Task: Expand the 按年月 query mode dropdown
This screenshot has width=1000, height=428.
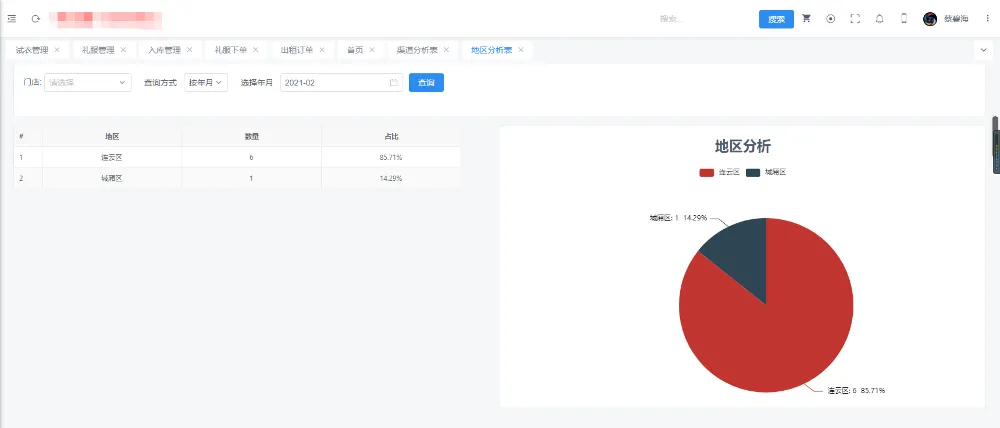Action: pyautogui.click(x=206, y=83)
